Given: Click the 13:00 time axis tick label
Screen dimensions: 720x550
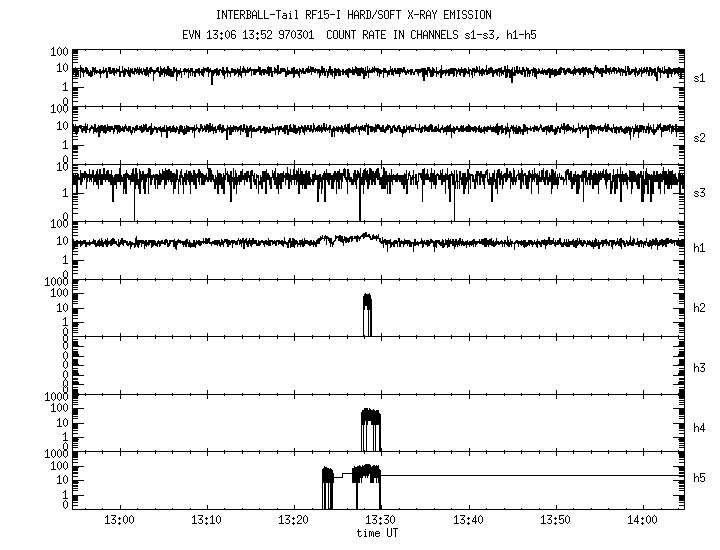Looking at the screenshot, I should point(119,521).
